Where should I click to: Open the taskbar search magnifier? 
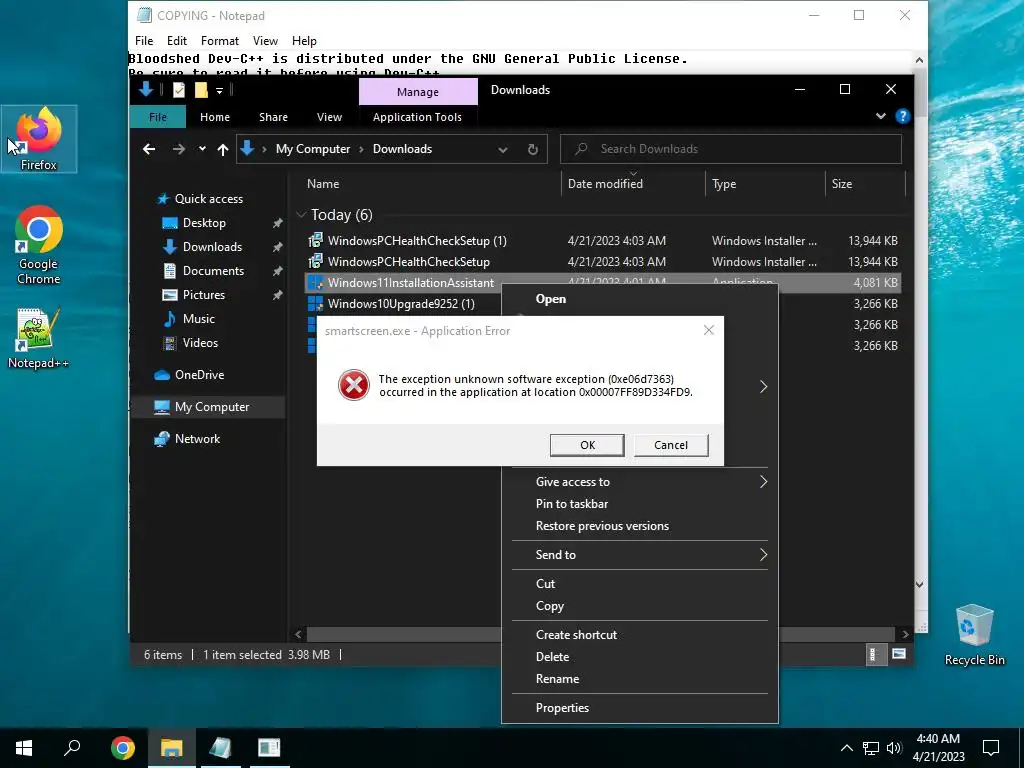click(x=72, y=748)
